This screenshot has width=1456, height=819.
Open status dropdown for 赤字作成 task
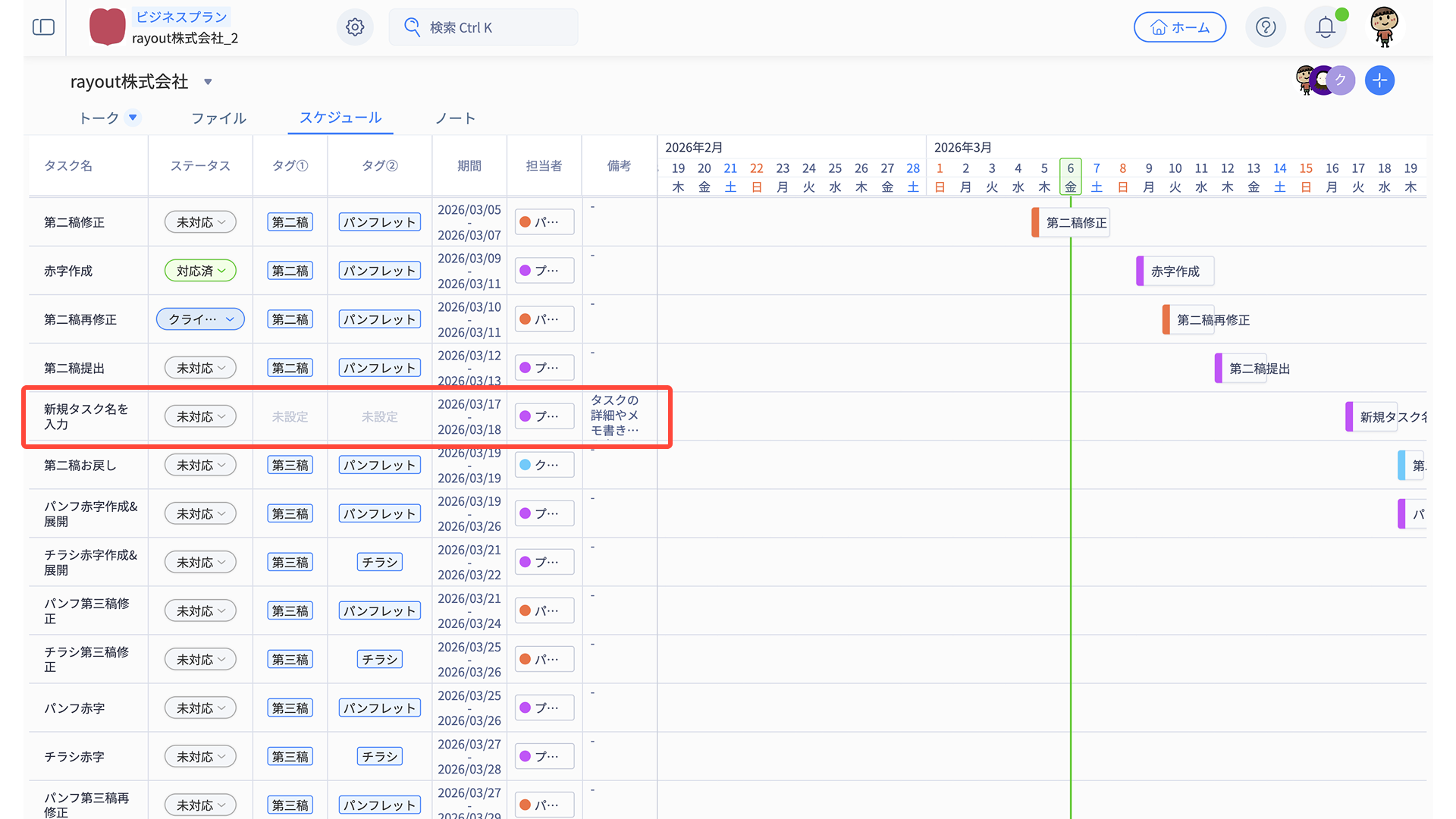click(x=200, y=271)
